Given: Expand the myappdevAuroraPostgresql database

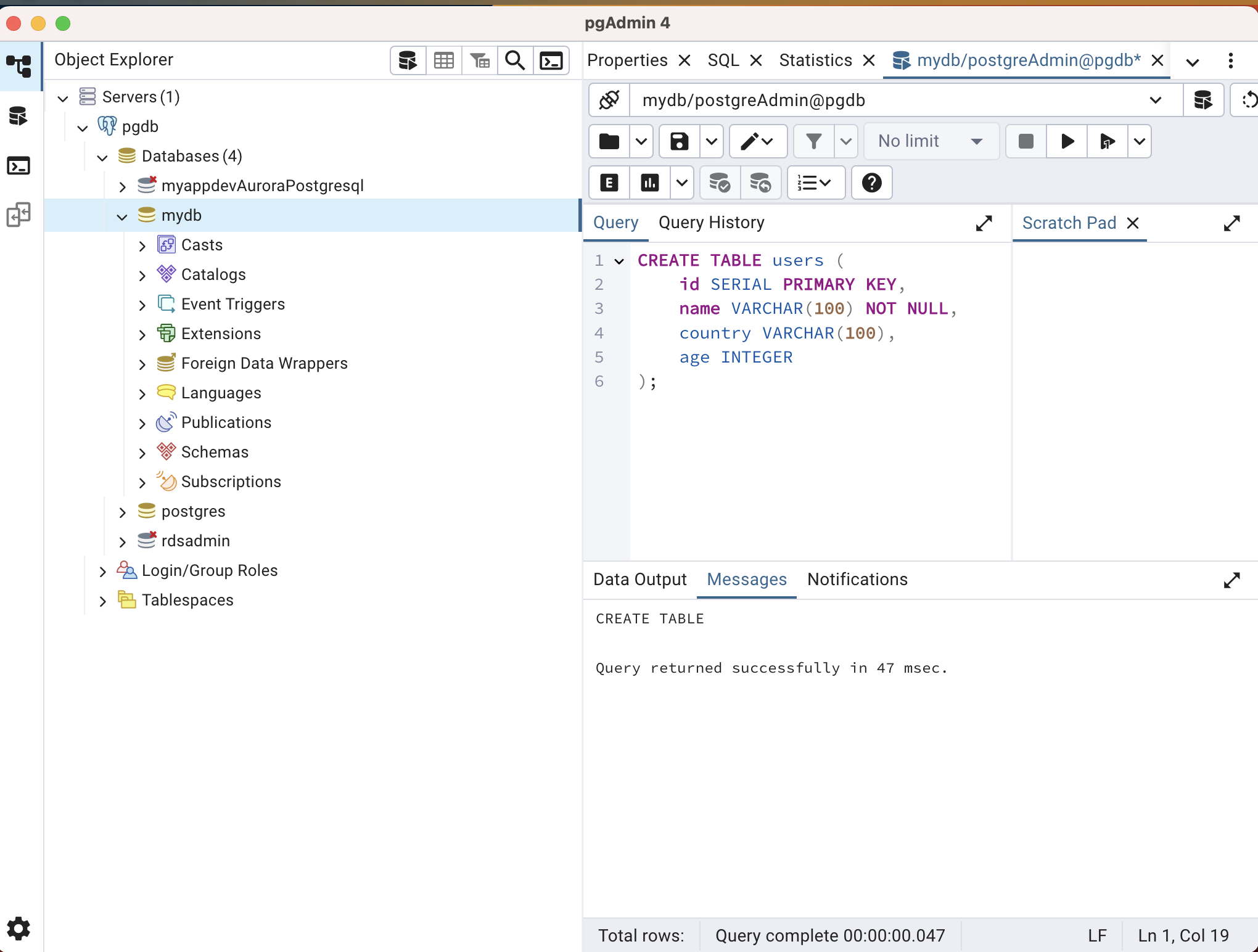Looking at the screenshot, I should pos(122,186).
